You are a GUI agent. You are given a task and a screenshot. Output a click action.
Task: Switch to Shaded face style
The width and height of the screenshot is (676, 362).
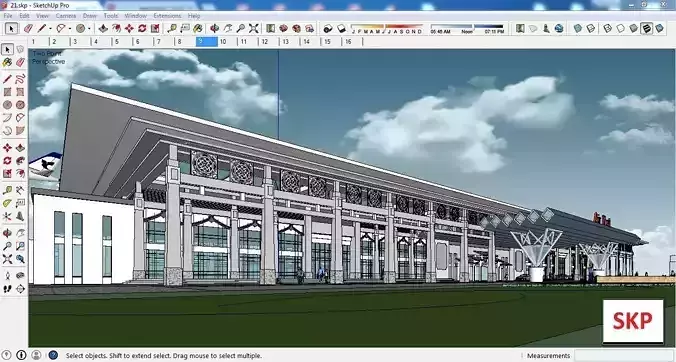(x=633, y=28)
